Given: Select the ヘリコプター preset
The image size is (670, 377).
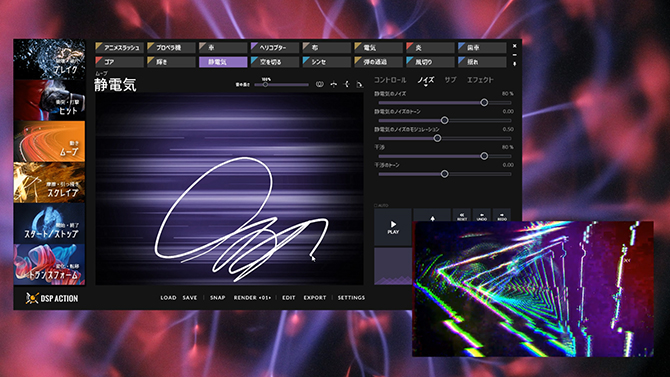Looking at the screenshot, I should 274,47.
